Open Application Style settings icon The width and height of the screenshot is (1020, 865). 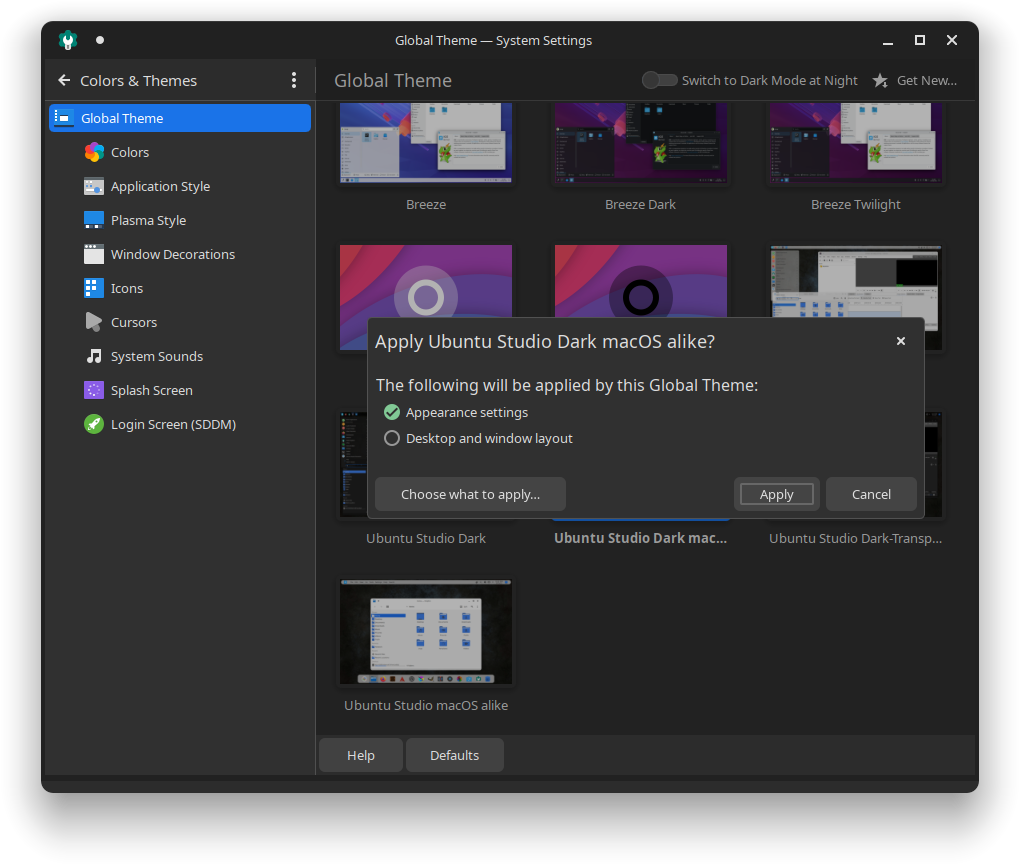pos(94,186)
